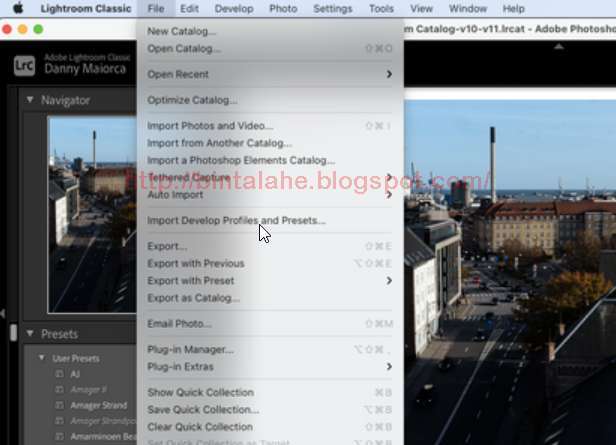Screen dimensions: 616x445
Task: Click the main city photo
Action: tap(510, 272)
